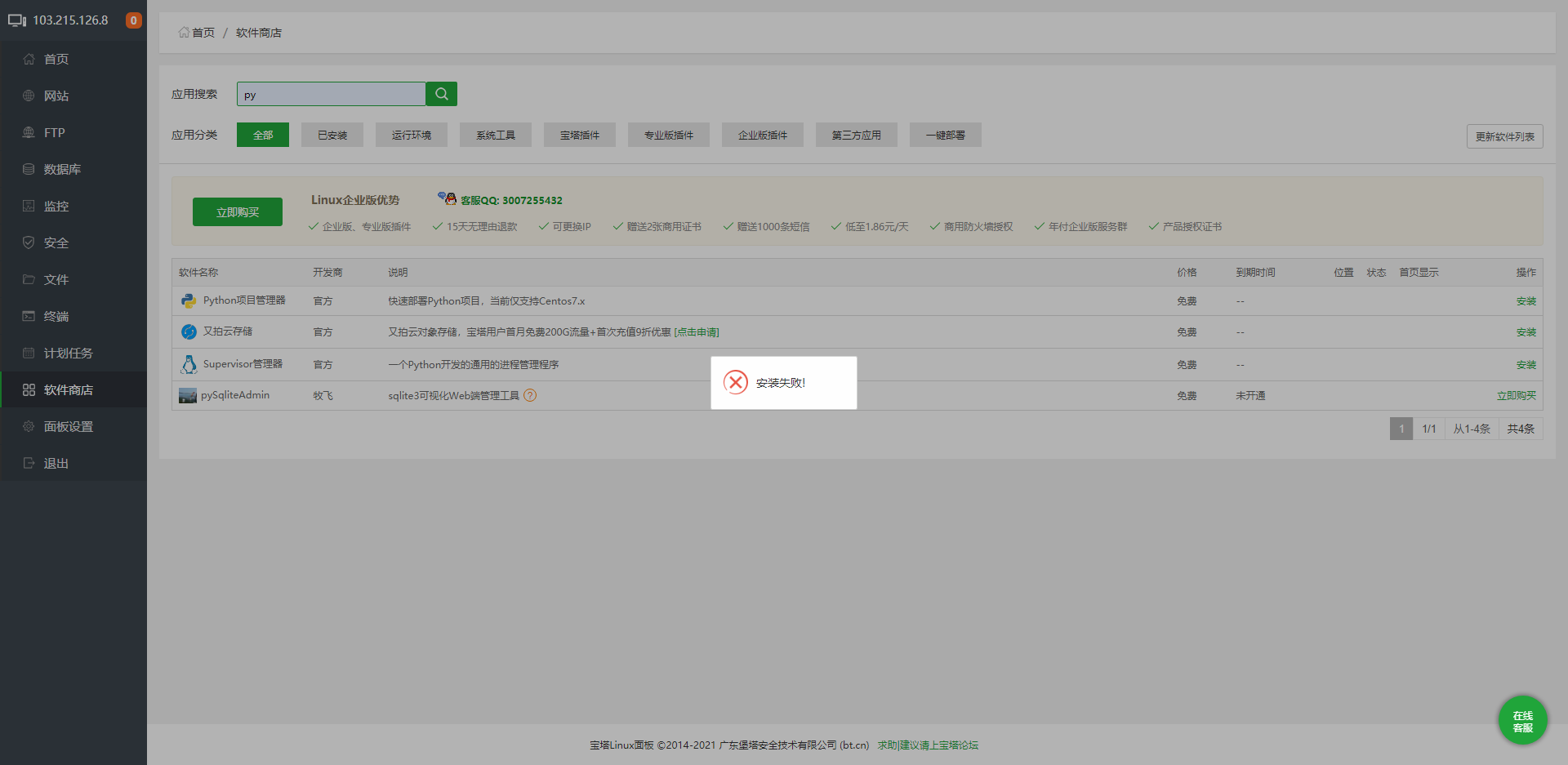This screenshot has width=1568, height=765.
Task: Click the 103.215.126.8 server address text
Action: point(70,20)
